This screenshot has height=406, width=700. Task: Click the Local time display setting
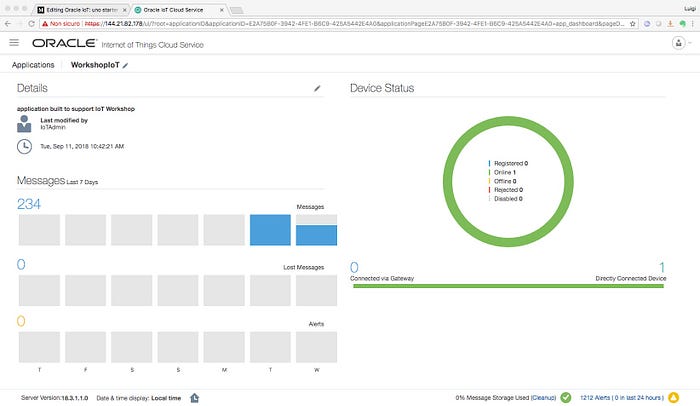(166, 398)
